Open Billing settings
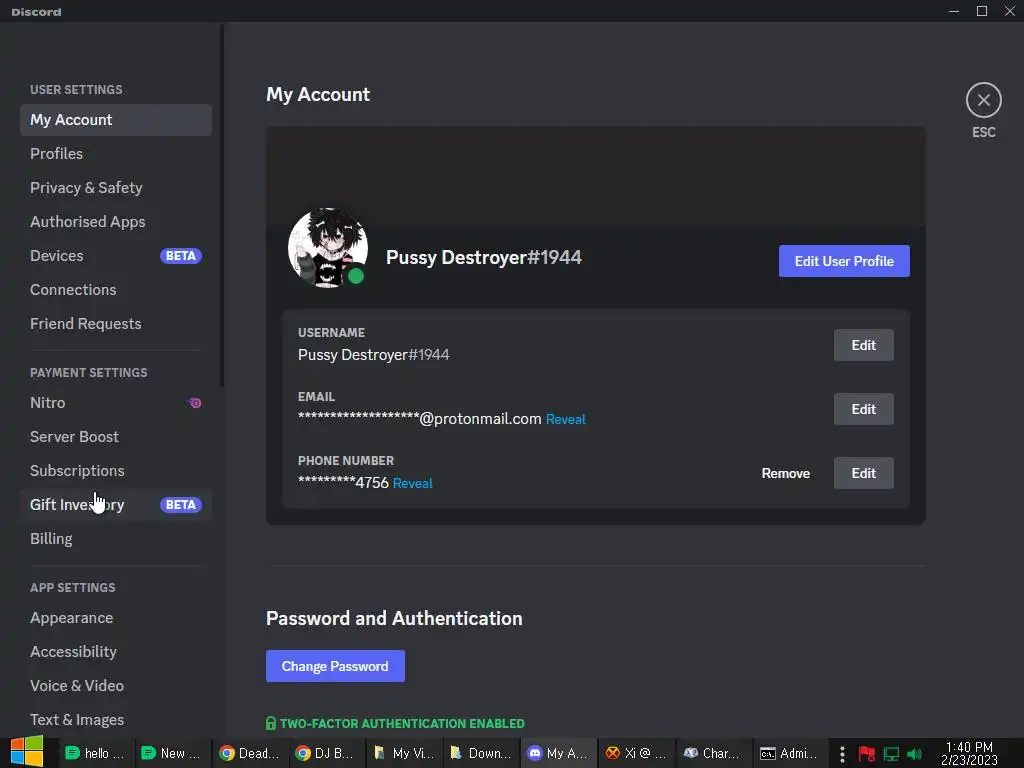Screen dimensions: 1024x768 (116, 538)
